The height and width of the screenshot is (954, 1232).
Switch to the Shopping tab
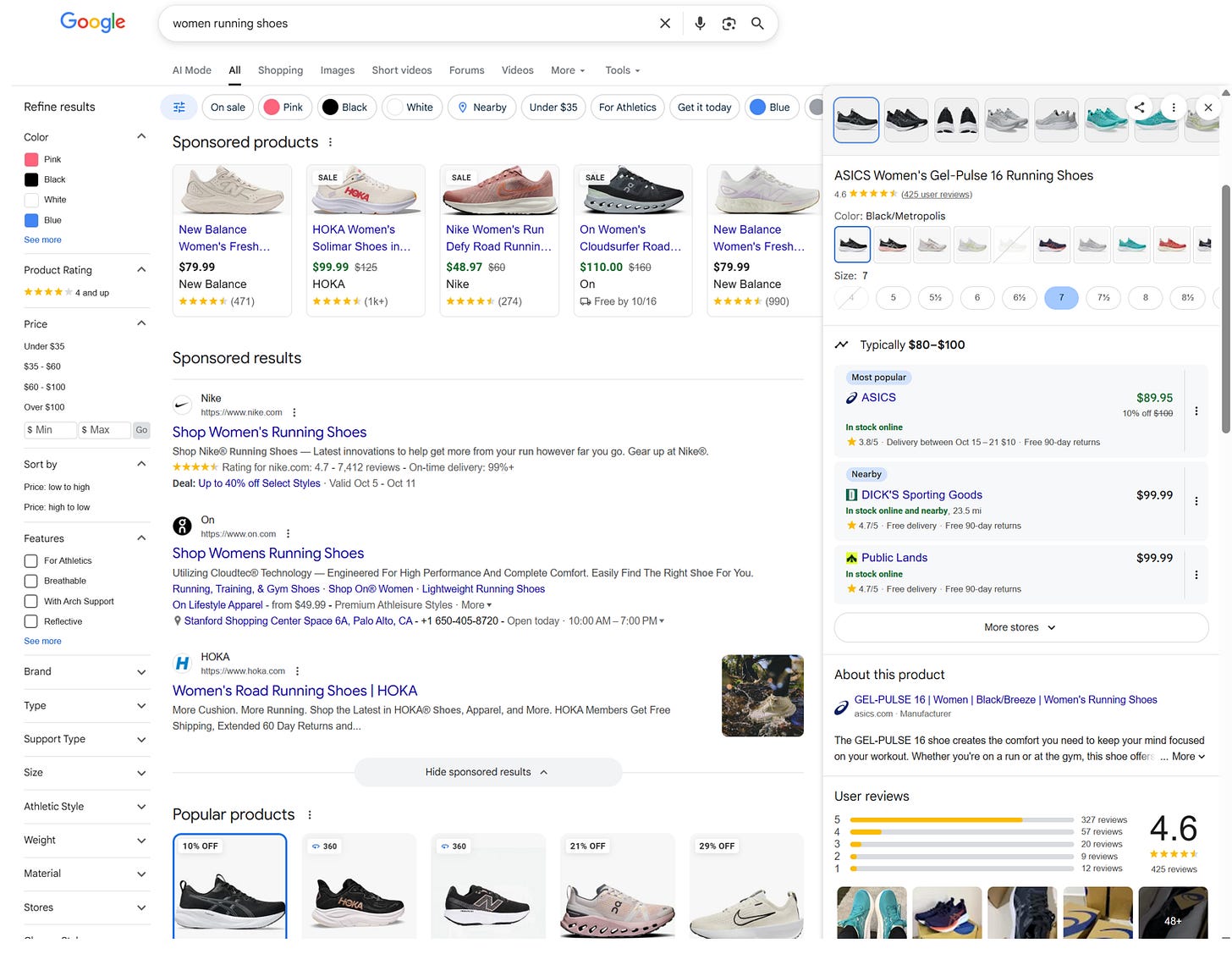[280, 70]
